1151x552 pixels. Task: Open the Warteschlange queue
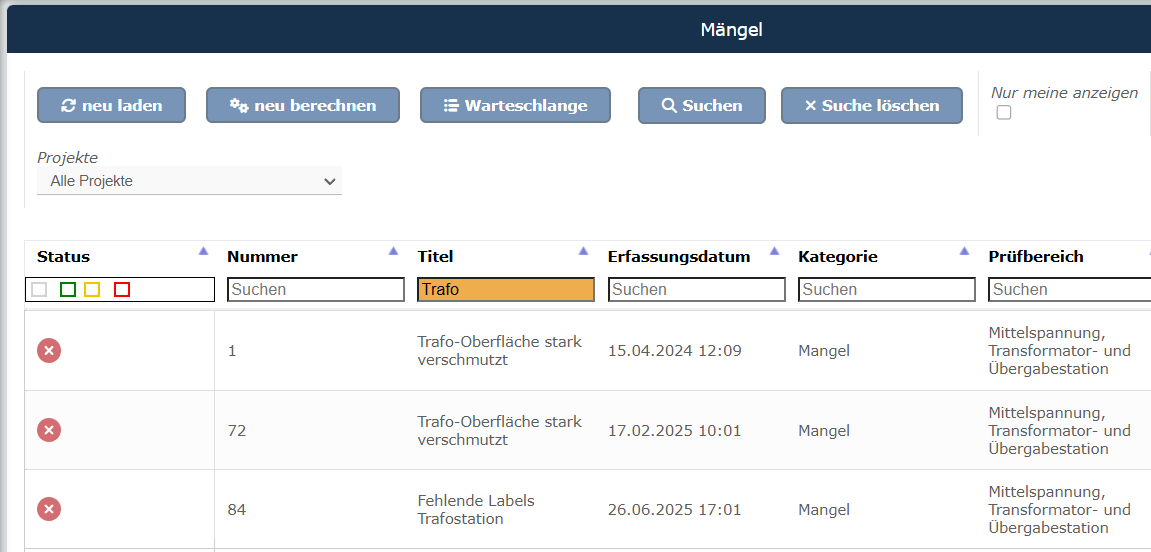pos(515,105)
